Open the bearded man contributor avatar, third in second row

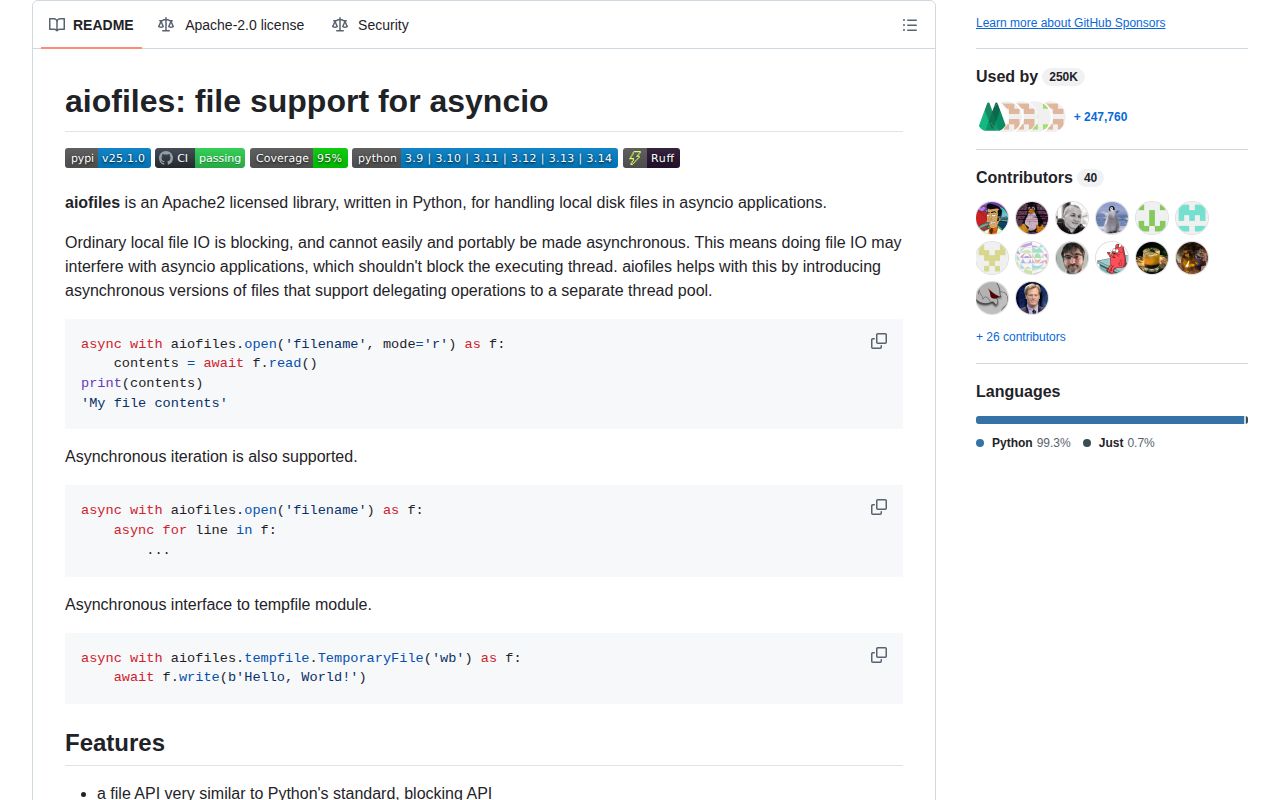click(x=1072, y=258)
